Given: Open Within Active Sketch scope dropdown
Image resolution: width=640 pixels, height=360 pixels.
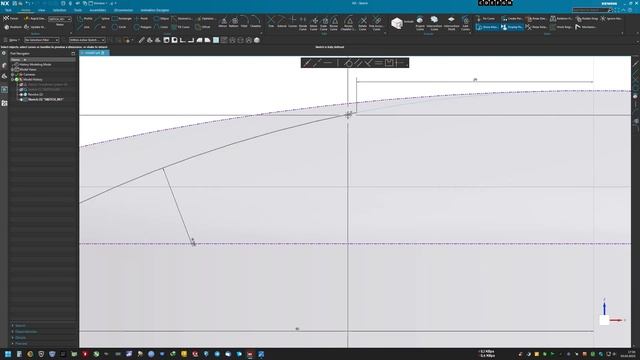Looking at the screenshot, I should click(x=87, y=40).
